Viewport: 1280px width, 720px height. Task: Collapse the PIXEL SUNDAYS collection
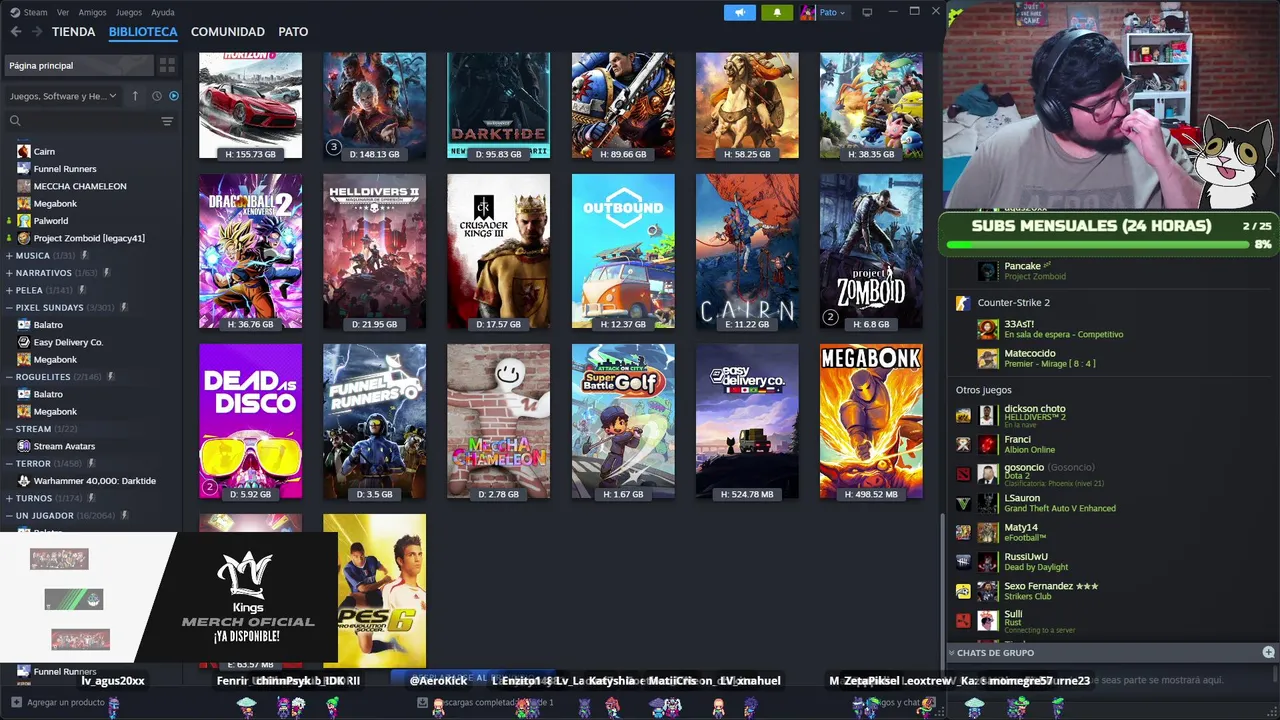[8, 308]
